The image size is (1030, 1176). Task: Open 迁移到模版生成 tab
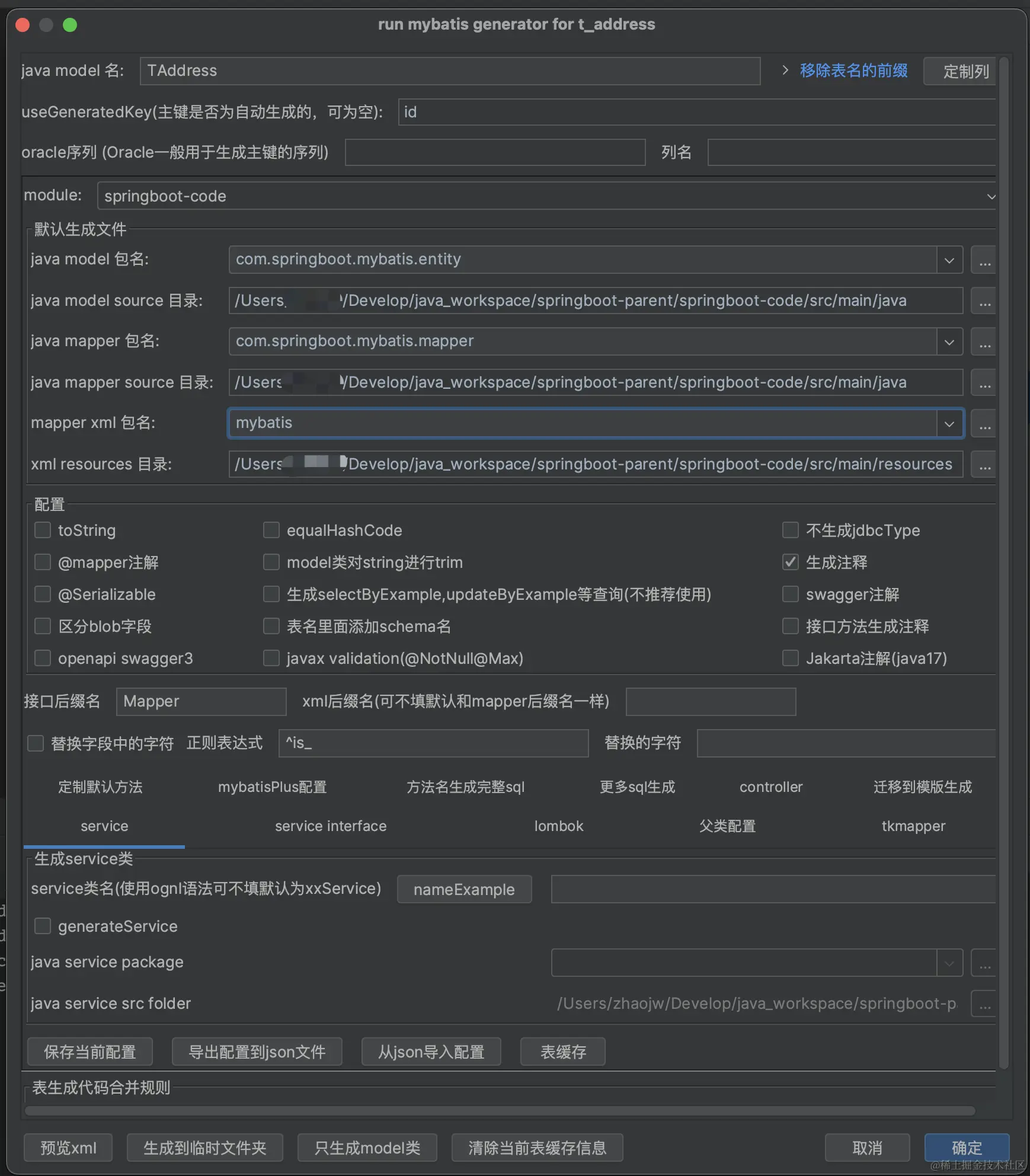point(923,787)
